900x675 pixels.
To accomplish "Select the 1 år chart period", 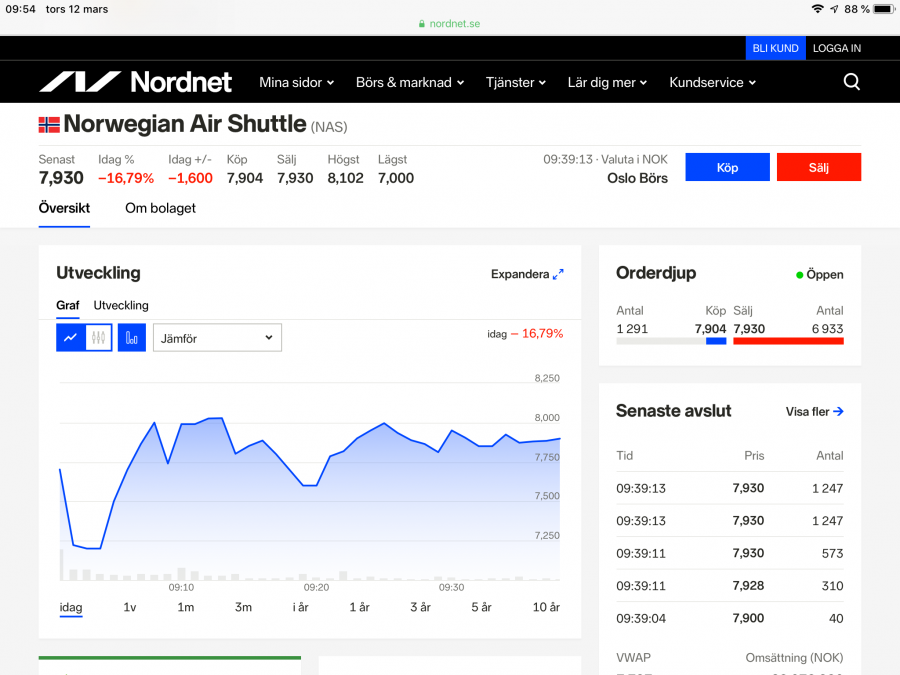I will (359, 607).
